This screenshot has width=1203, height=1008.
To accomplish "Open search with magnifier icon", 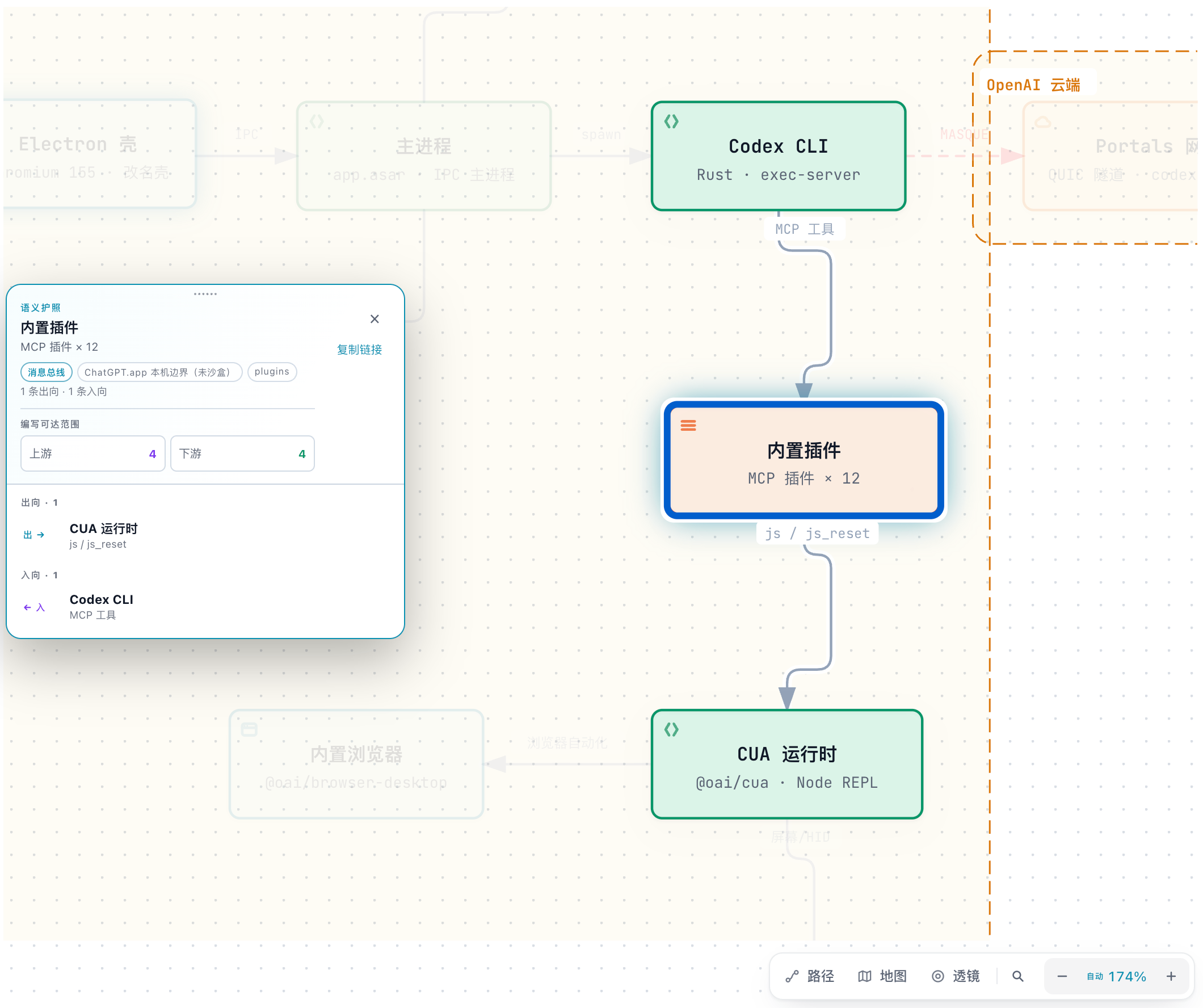I will [1018, 976].
